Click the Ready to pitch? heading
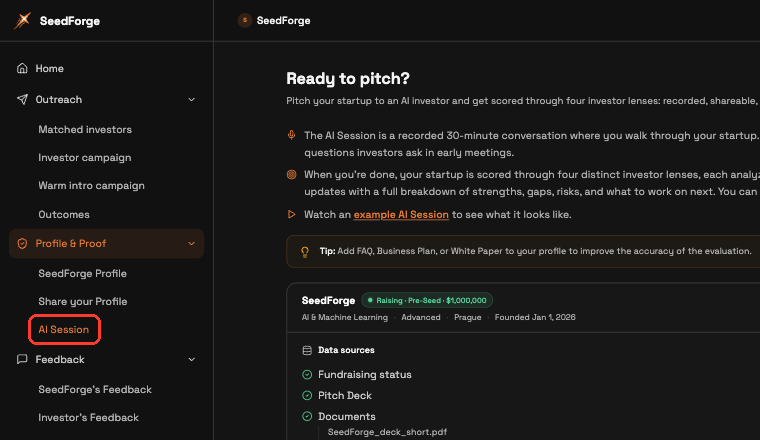 coord(348,79)
